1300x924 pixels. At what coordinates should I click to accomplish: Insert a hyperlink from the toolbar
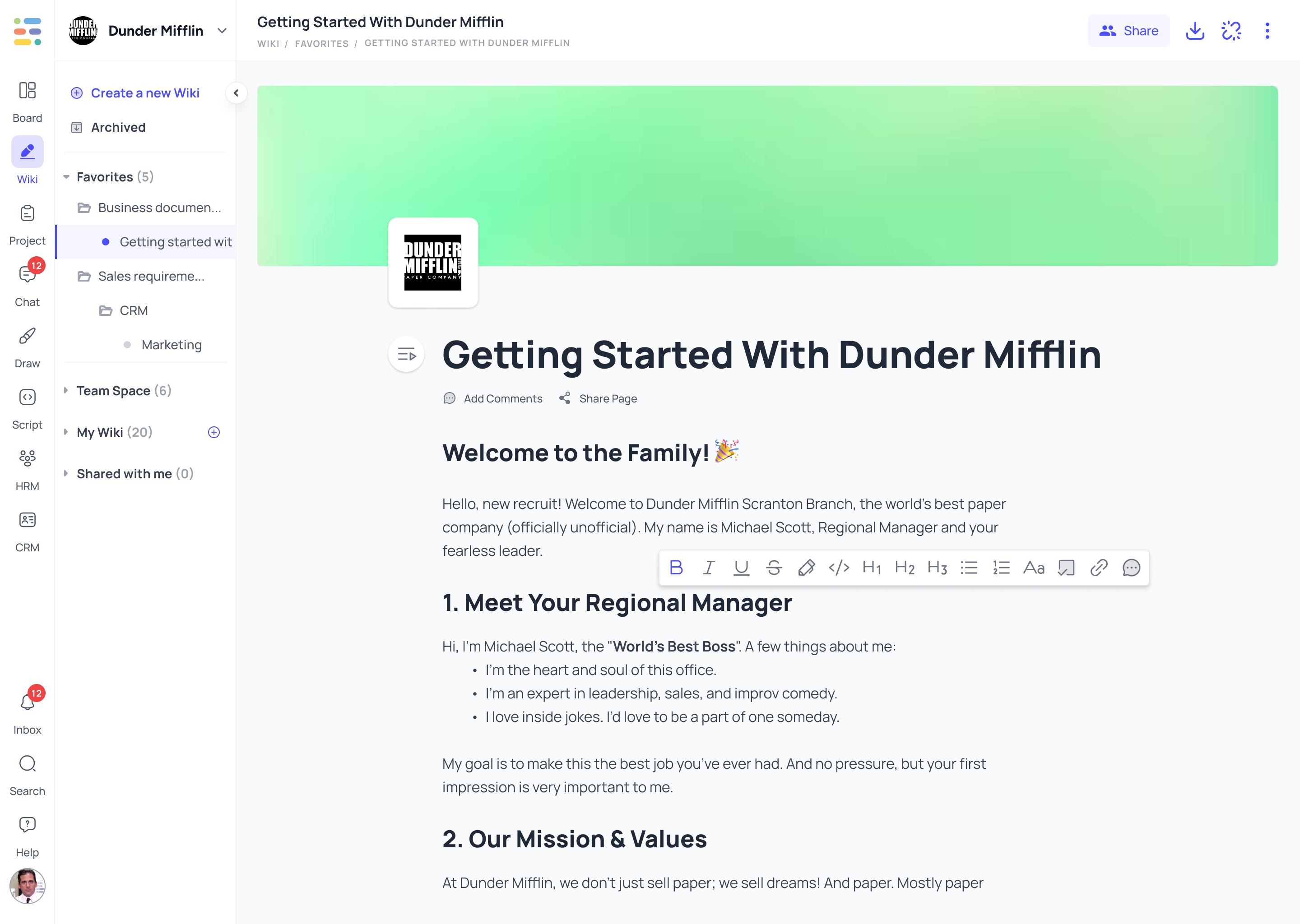[x=1099, y=567]
